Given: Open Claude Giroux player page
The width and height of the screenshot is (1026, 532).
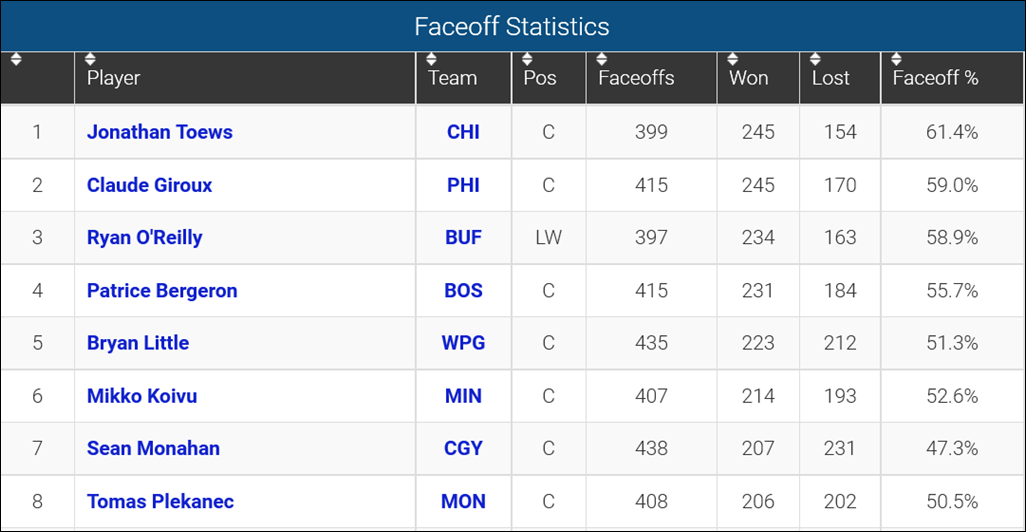Looking at the screenshot, I should (149, 185).
